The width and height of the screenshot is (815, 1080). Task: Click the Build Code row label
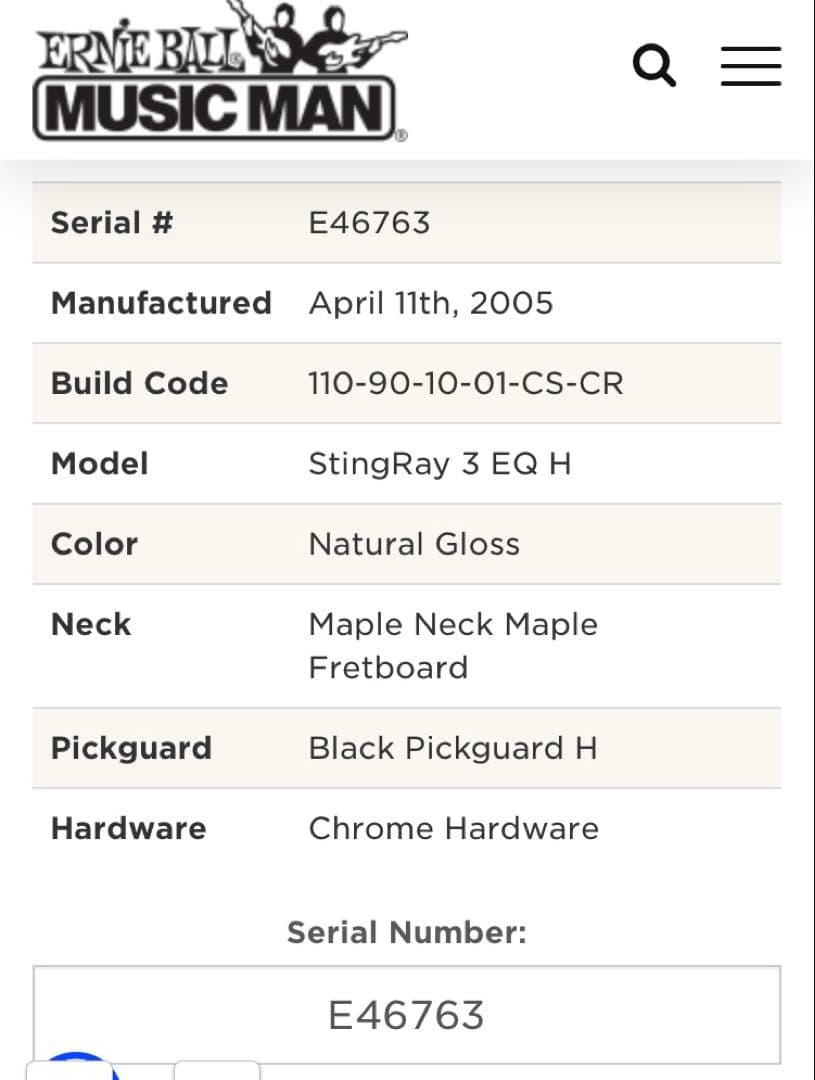(139, 383)
